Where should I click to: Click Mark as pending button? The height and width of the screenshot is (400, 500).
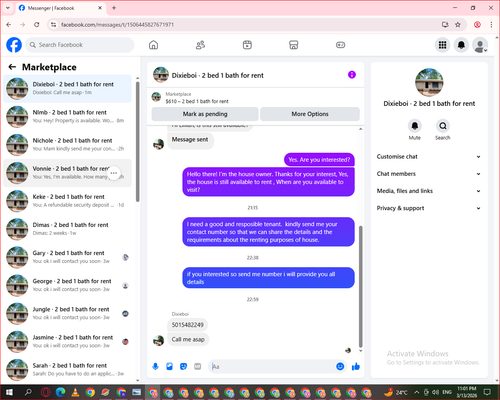click(205, 114)
